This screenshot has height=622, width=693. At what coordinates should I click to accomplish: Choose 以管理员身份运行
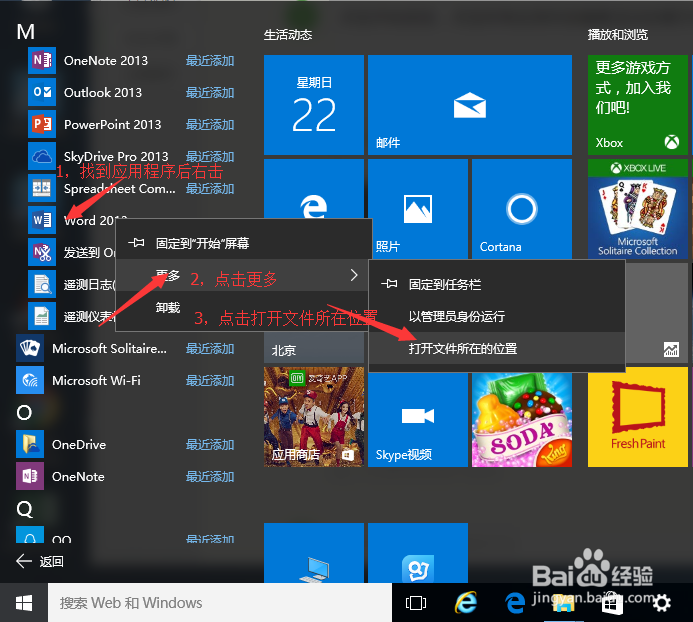pos(497,317)
